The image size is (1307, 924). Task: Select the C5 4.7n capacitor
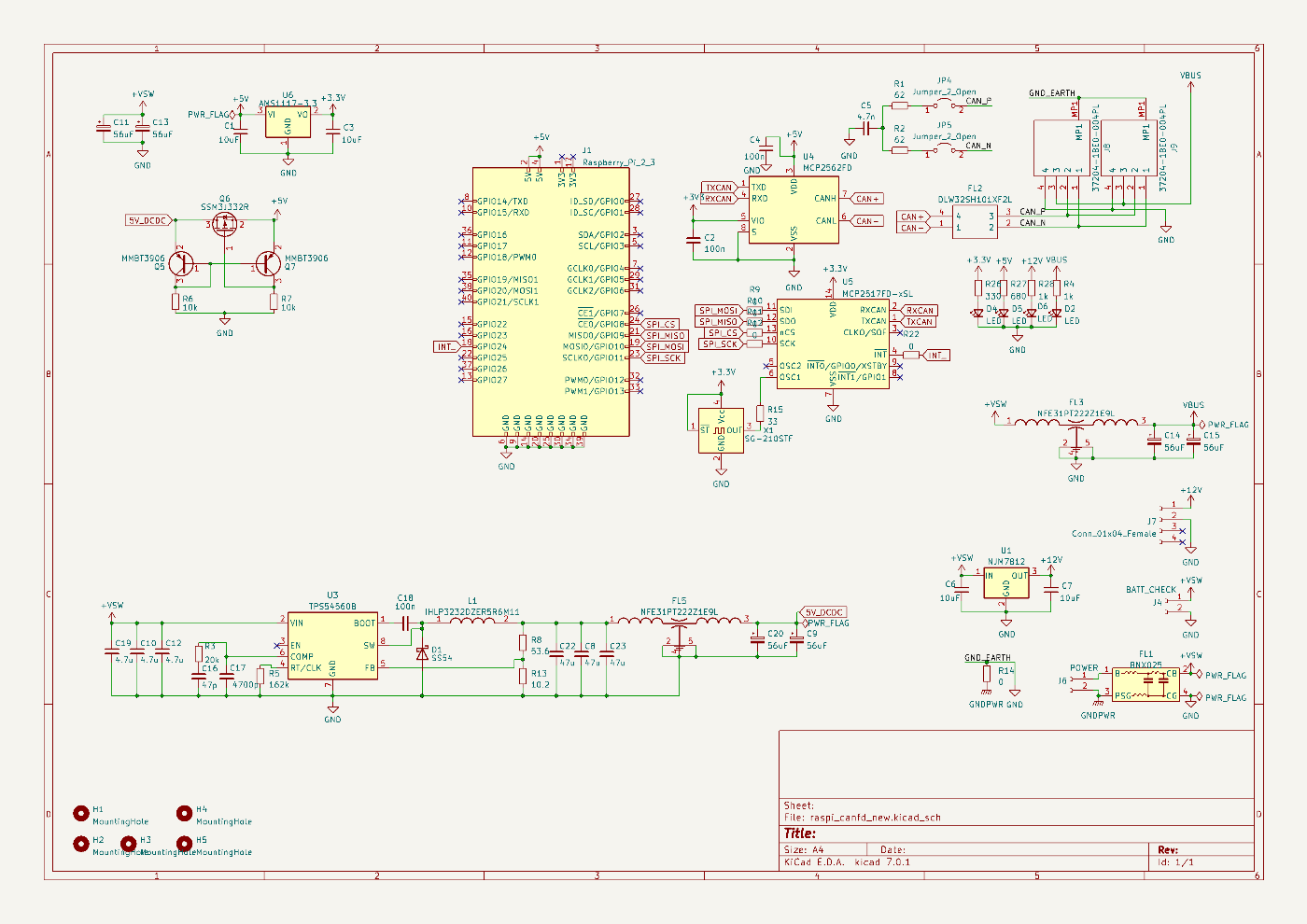coord(867,128)
